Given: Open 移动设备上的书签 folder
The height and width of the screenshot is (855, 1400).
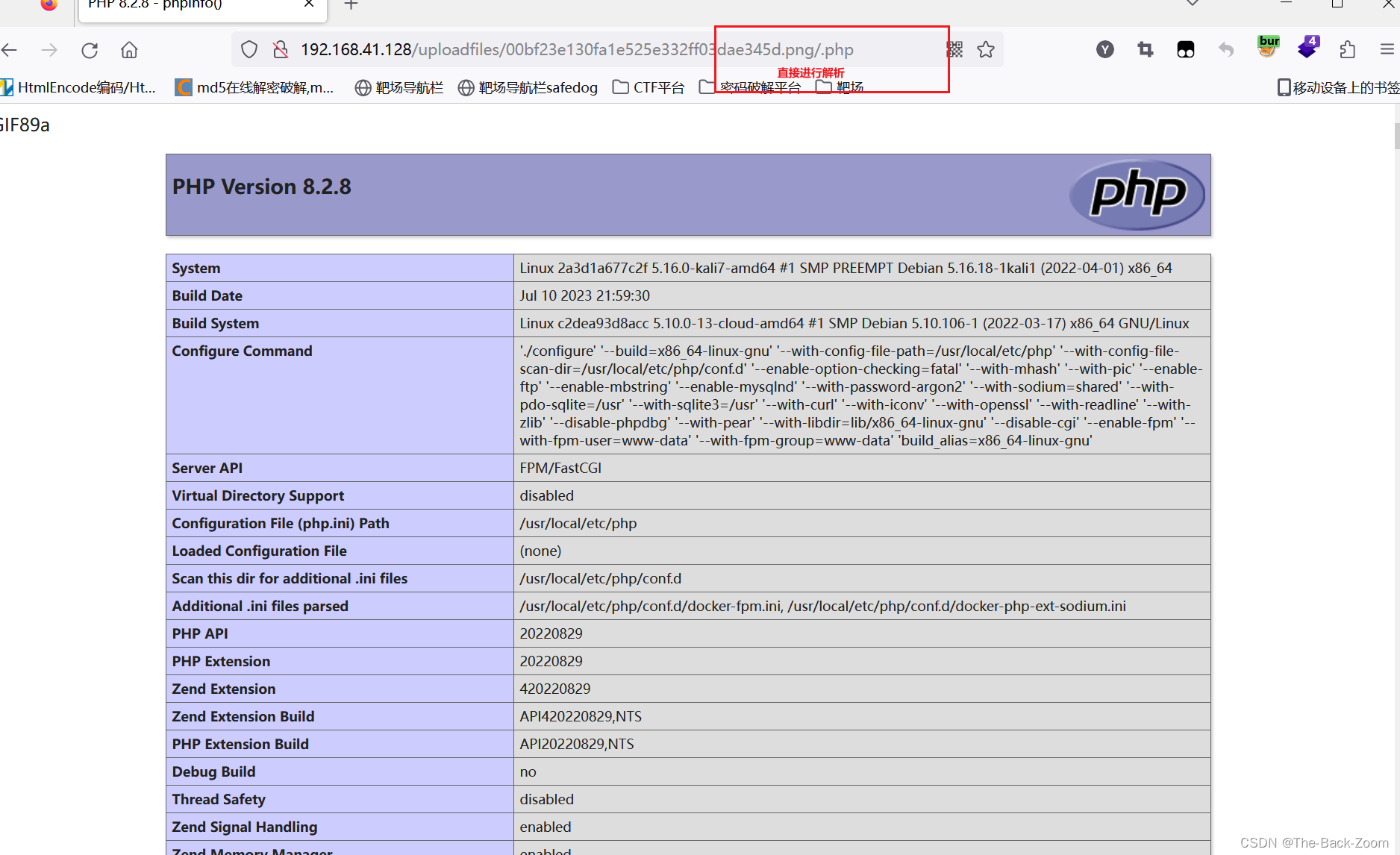Looking at the screenshot, I should point(1338,88).
